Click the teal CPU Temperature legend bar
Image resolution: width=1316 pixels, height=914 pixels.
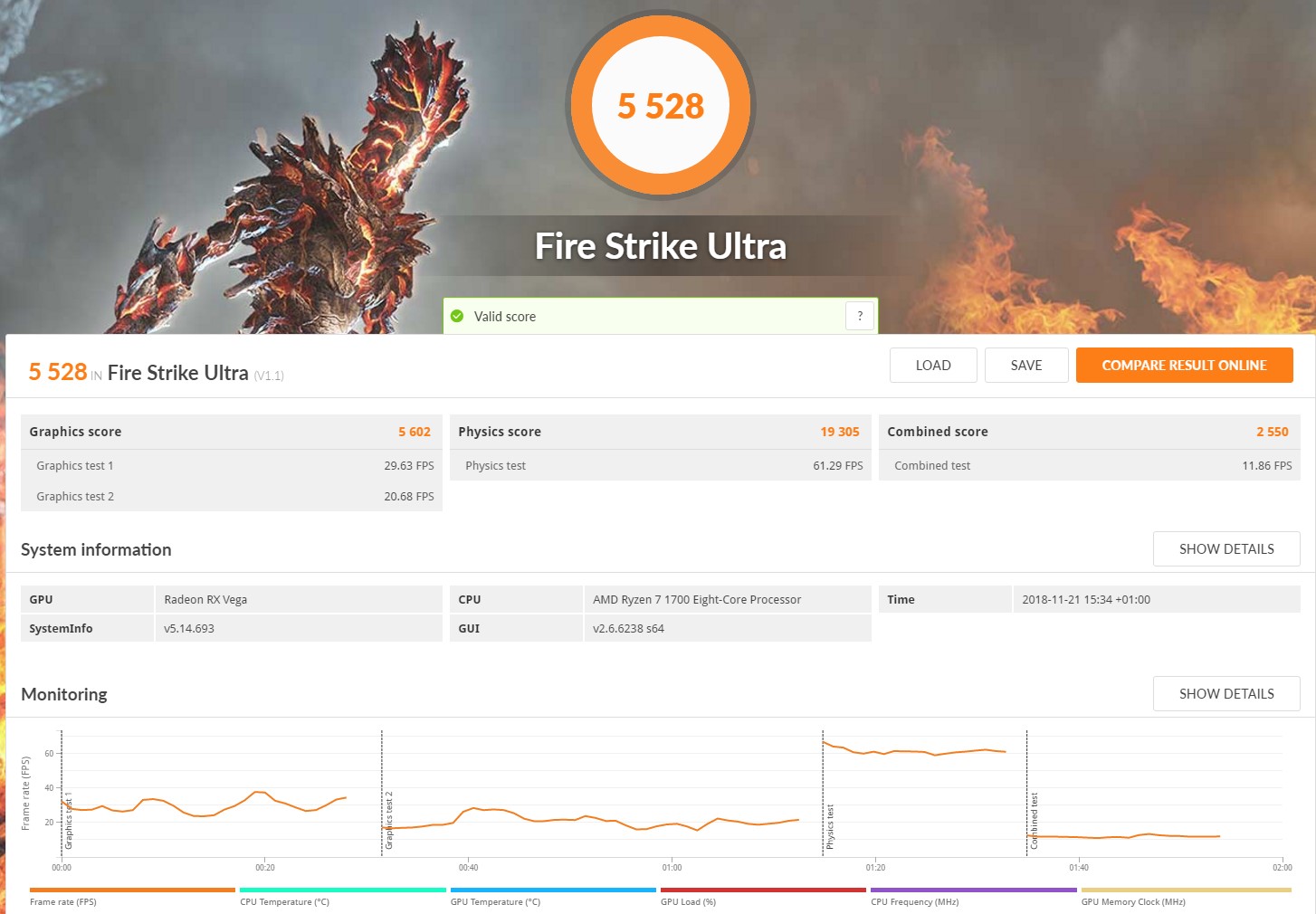[x=343, y=890]
